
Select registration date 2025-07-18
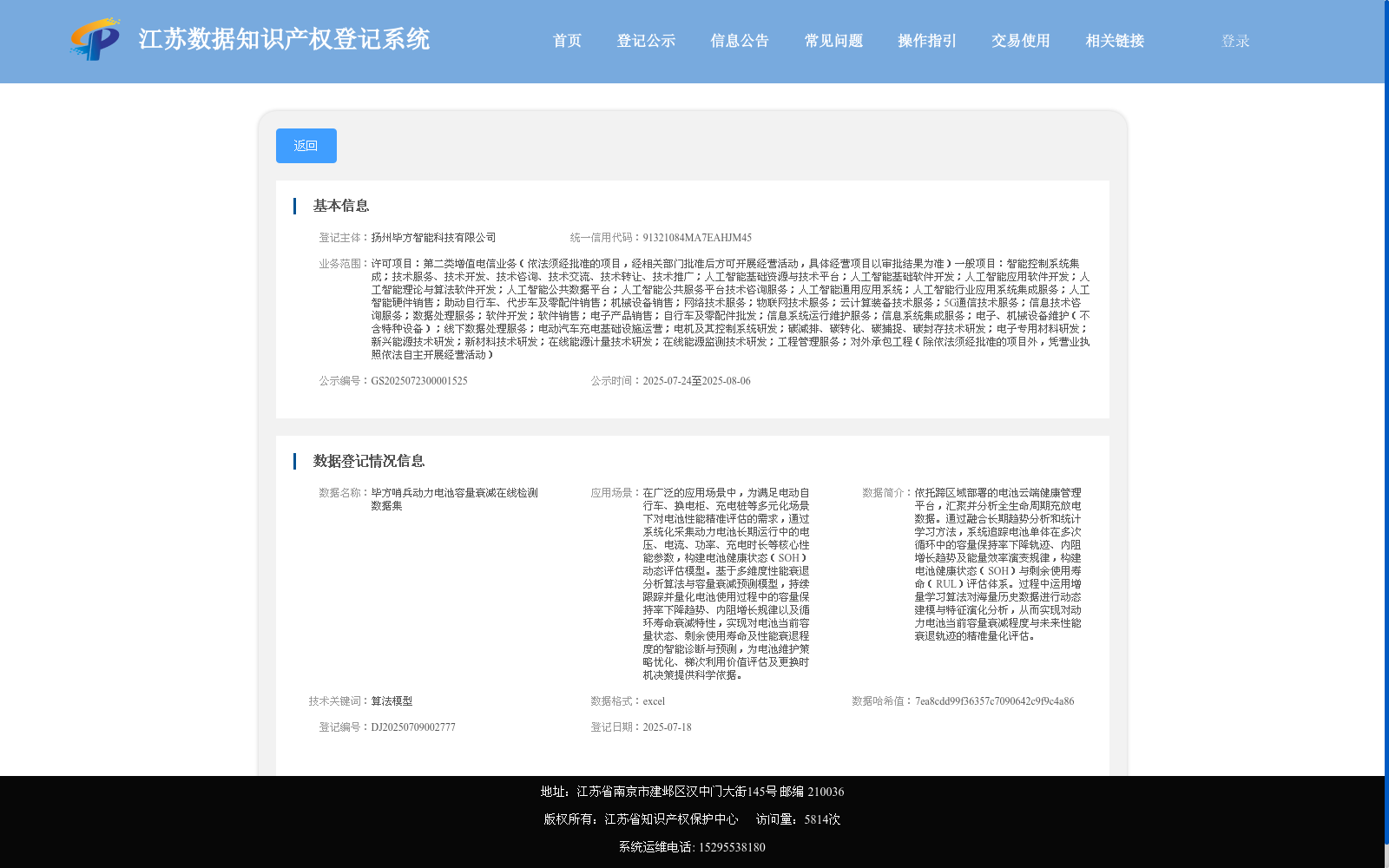pyautogui.click(x=668, y=727)
